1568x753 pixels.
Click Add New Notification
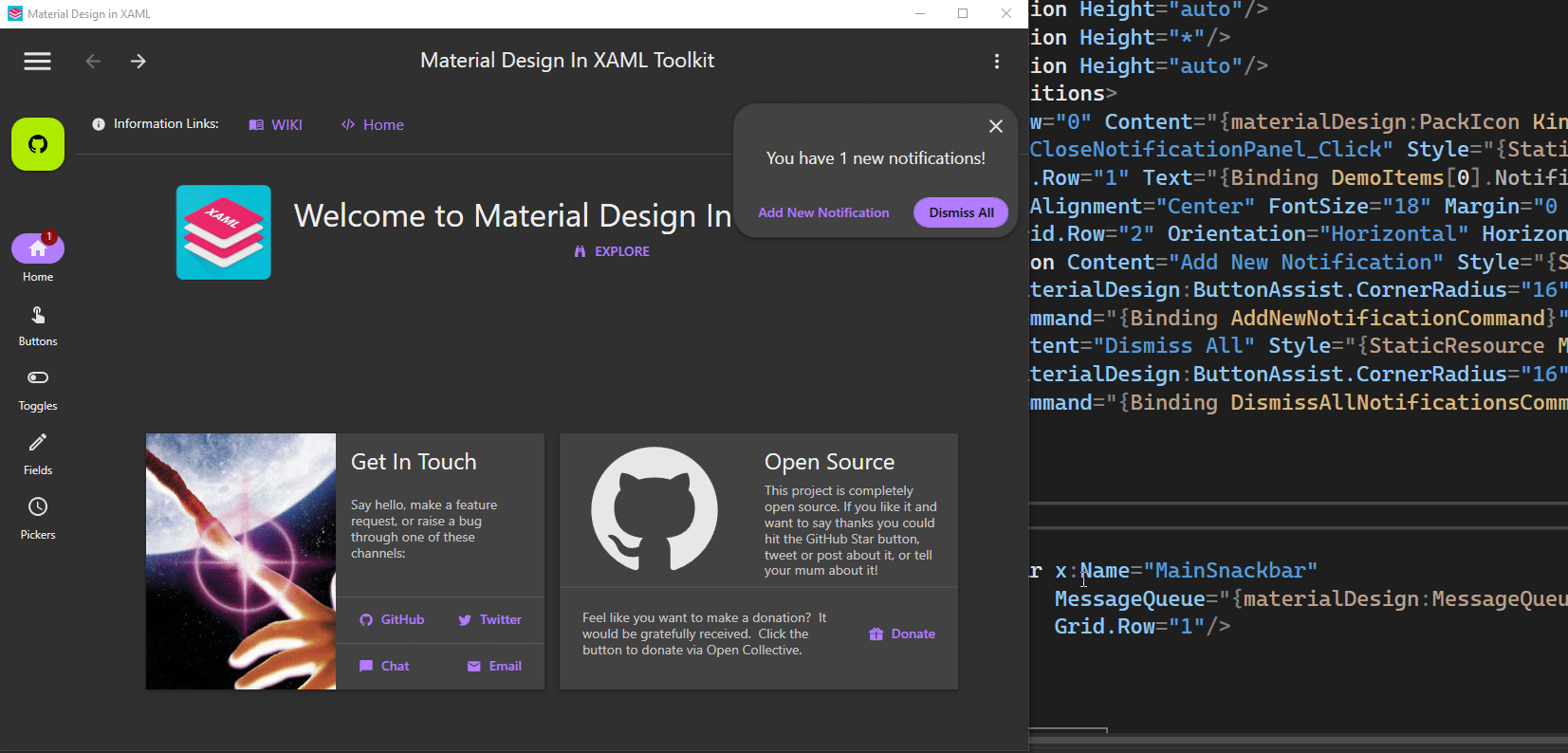tap(823, 212)
